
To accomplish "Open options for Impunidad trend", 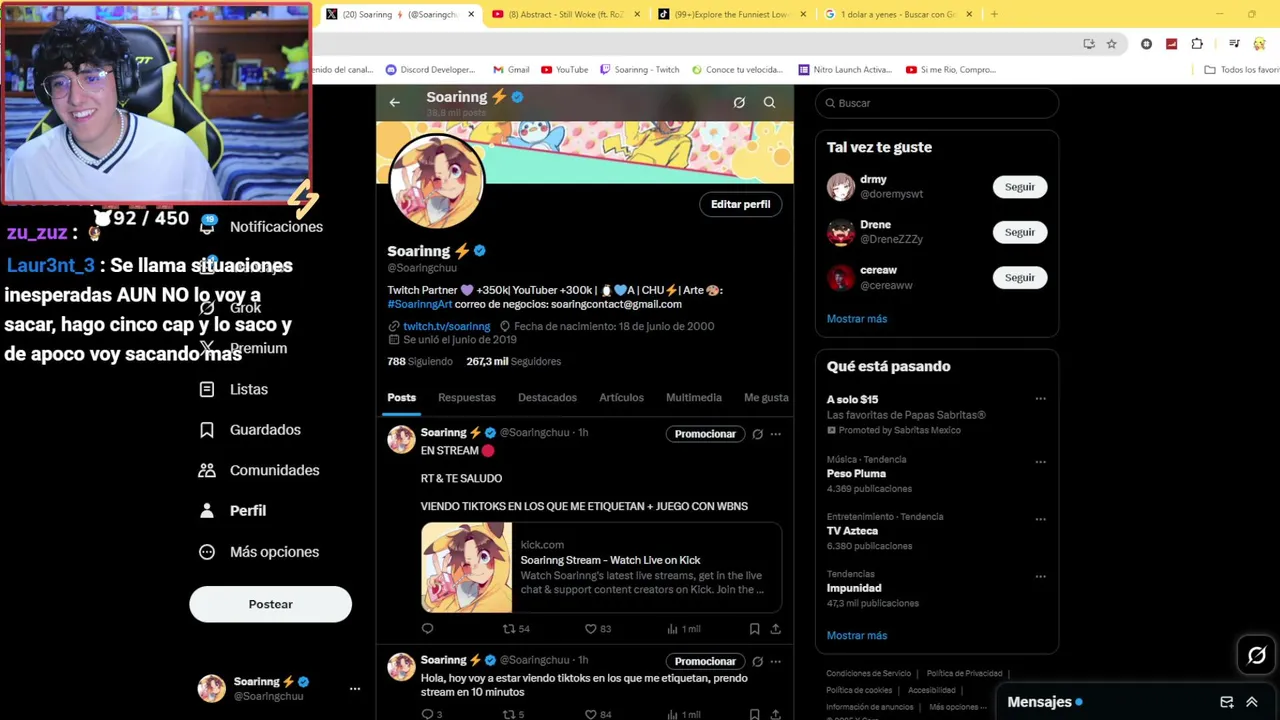I will point(1040,576).
